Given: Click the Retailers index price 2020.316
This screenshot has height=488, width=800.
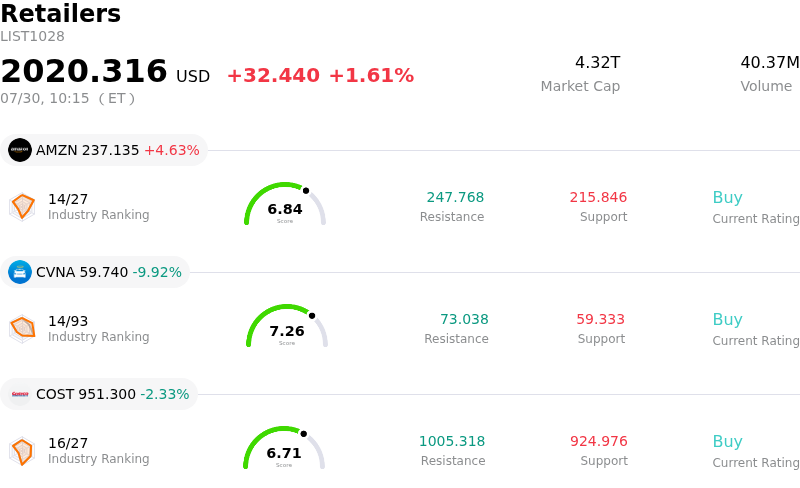Looking at the screenshot, I should [84, 70].
